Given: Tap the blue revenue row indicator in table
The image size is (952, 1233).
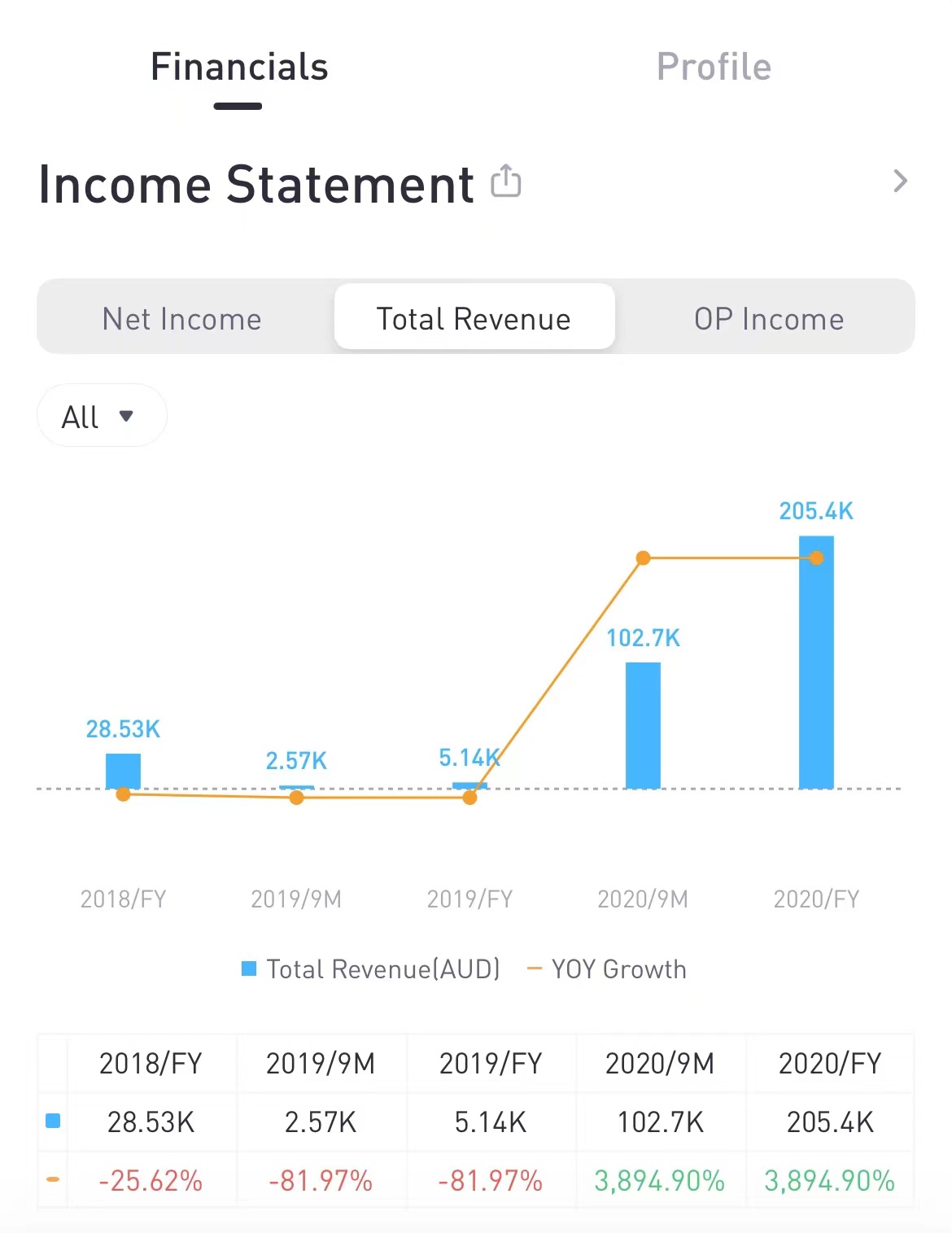Looking at the screenshot, I should [x=53, y=1121].
